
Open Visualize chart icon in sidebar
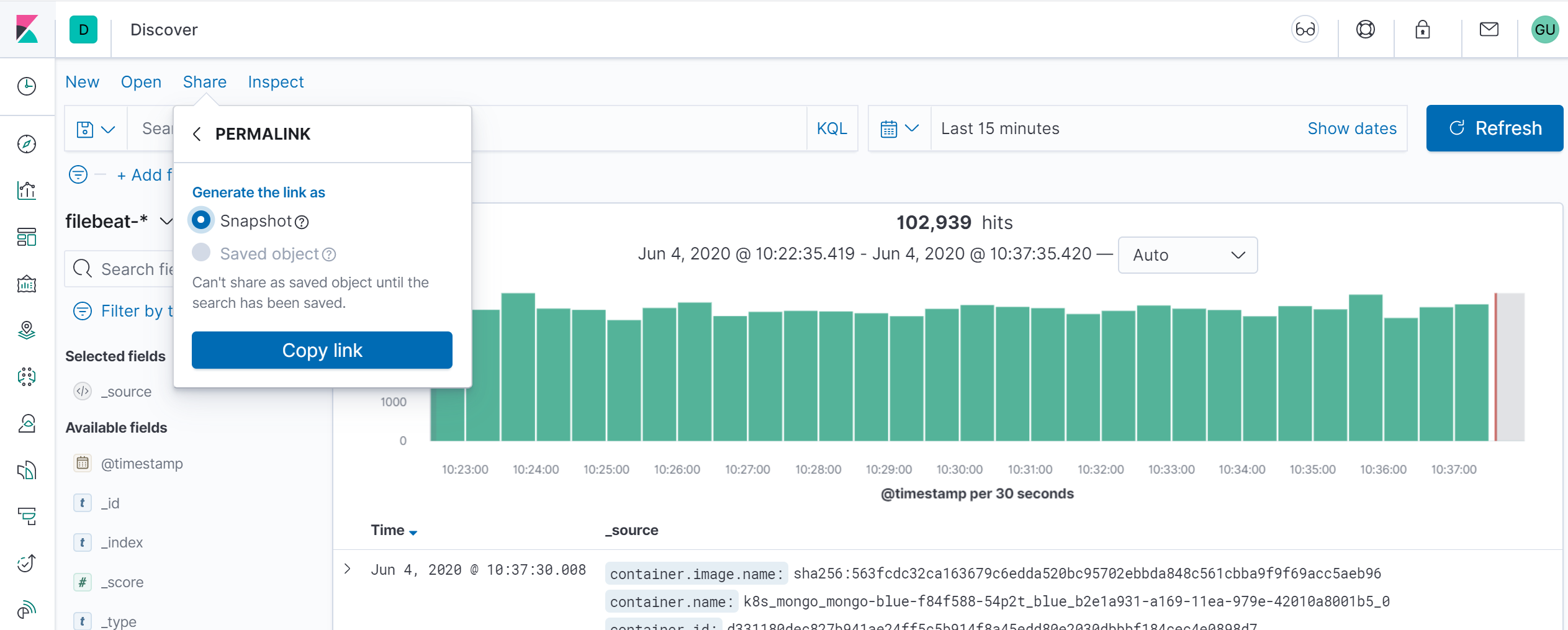[27, 191]
